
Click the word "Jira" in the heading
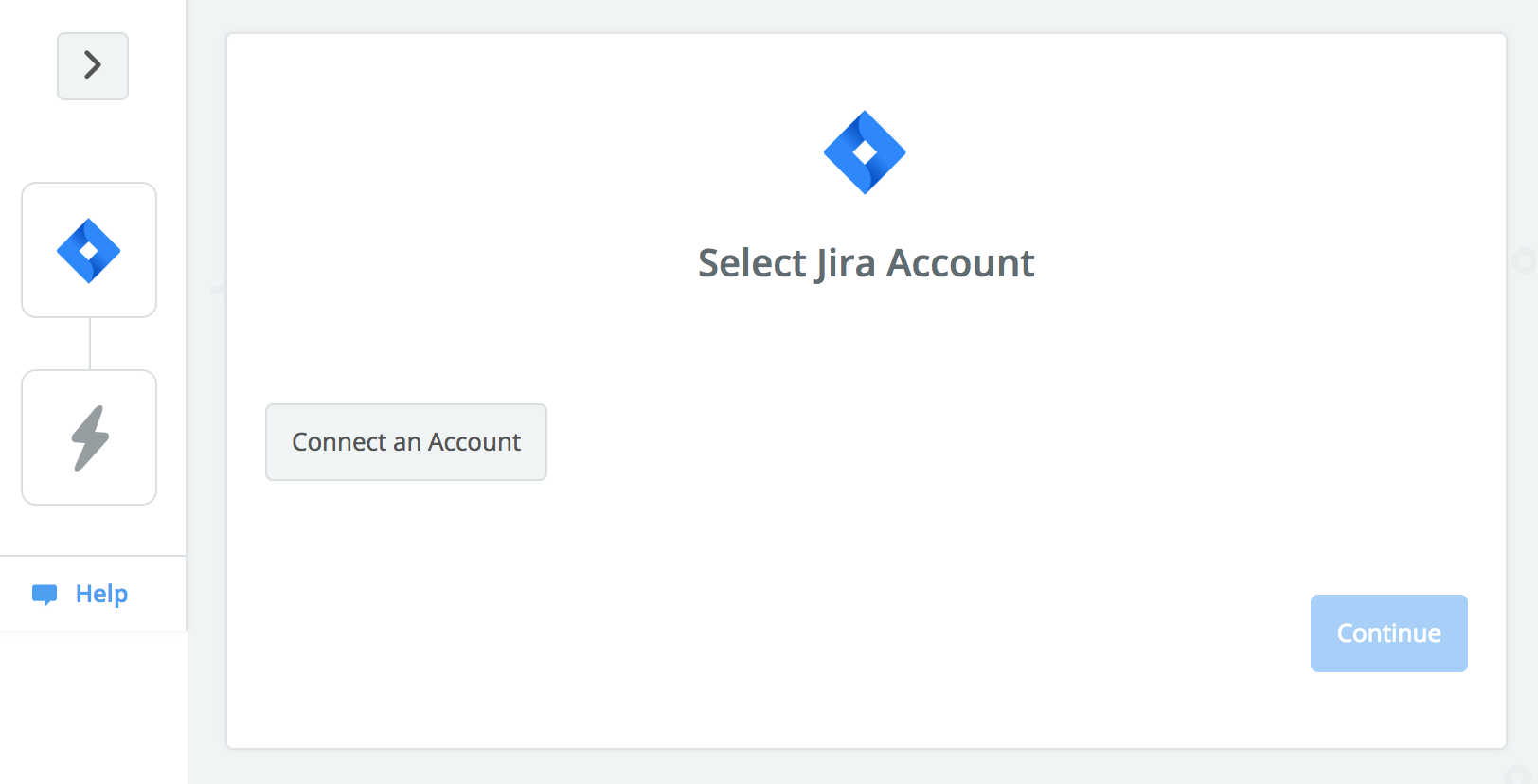(x=846, y=264)
